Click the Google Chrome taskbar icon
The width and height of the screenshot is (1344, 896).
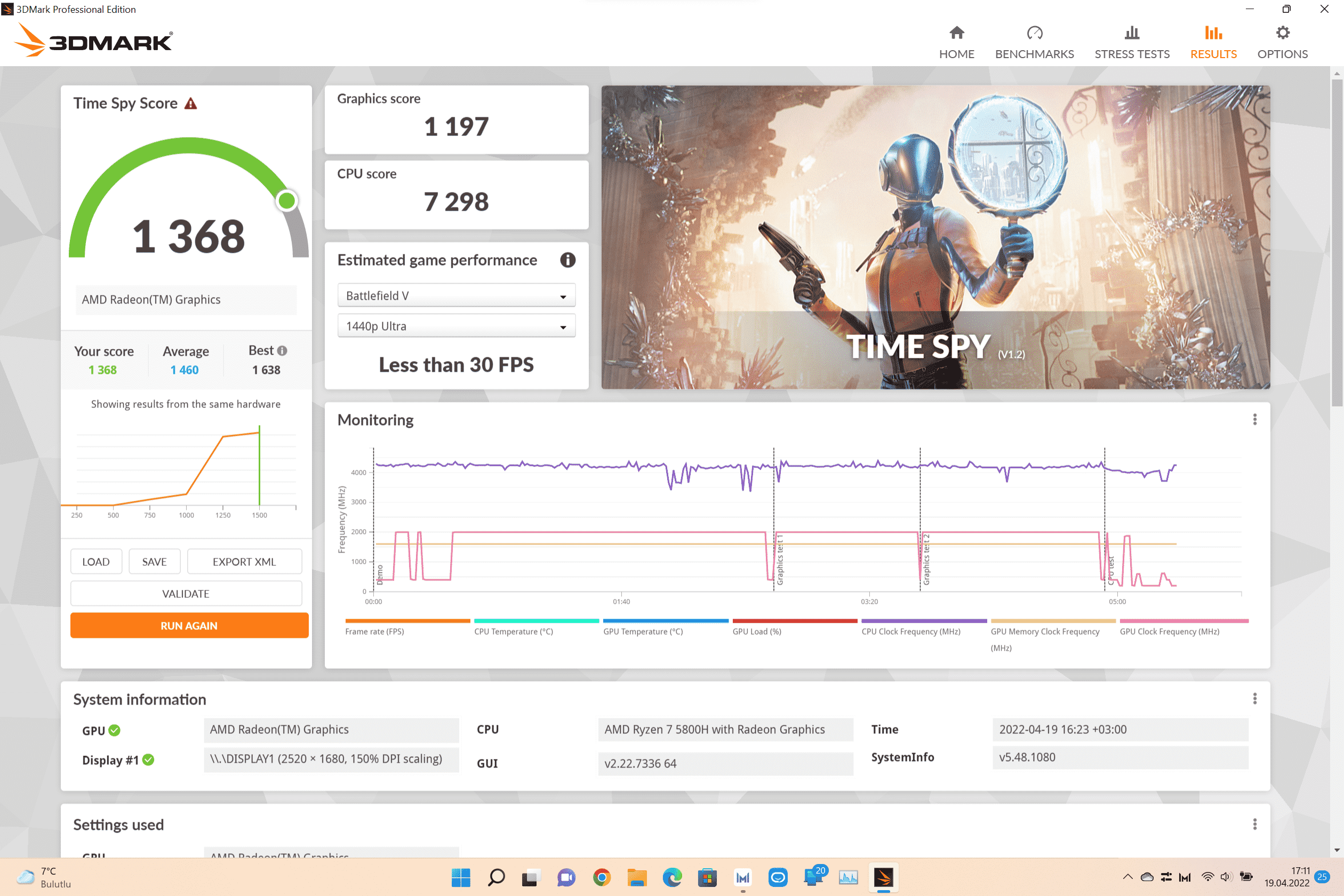601,877
